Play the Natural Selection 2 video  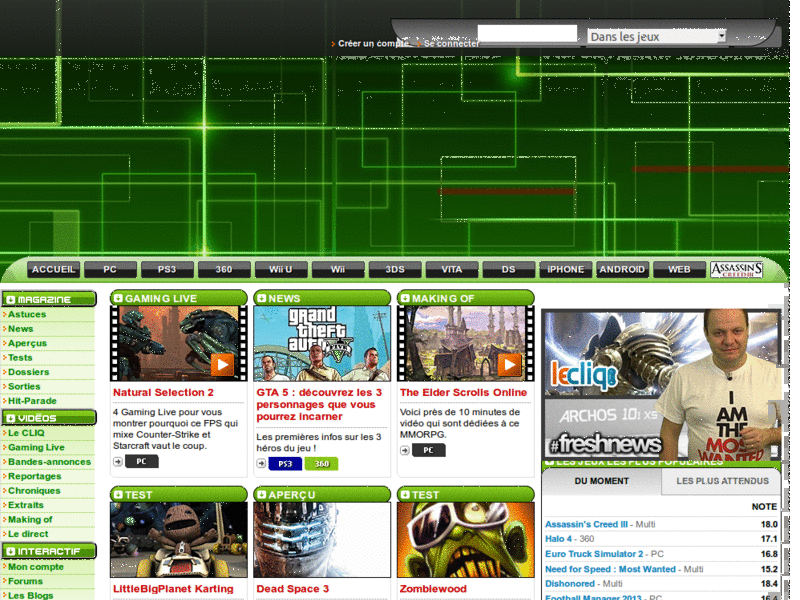click(x=222, y=365)
